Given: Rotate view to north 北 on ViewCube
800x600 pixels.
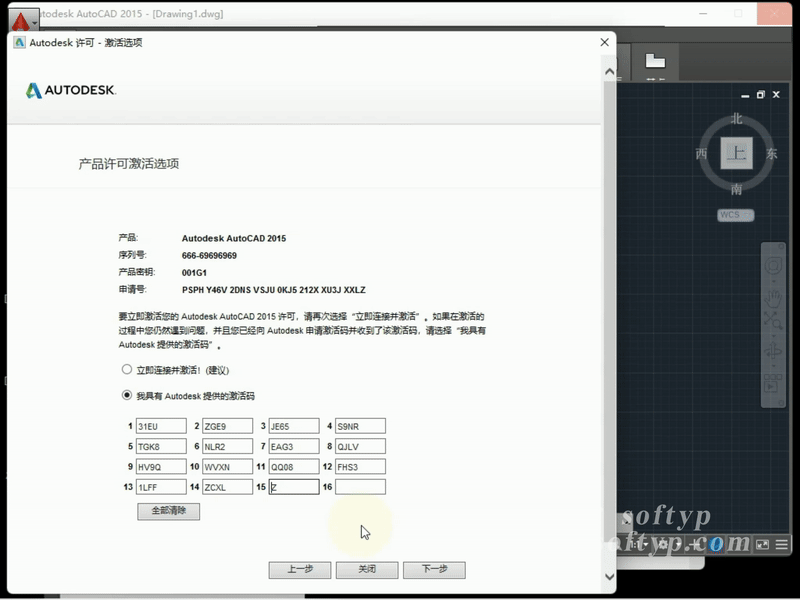Looking at the screenshot, I should click(x=736, y=119).
